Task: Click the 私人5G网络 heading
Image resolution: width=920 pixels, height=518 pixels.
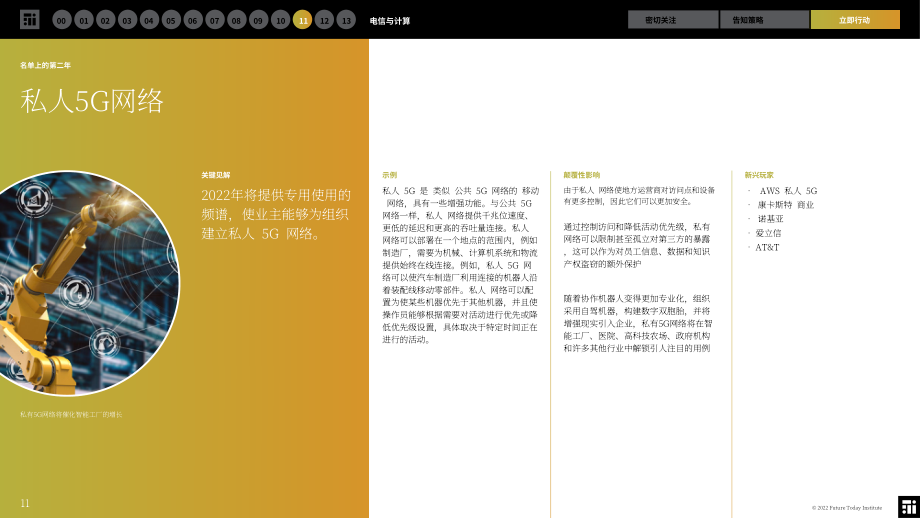Action: (x=92, y=101)
